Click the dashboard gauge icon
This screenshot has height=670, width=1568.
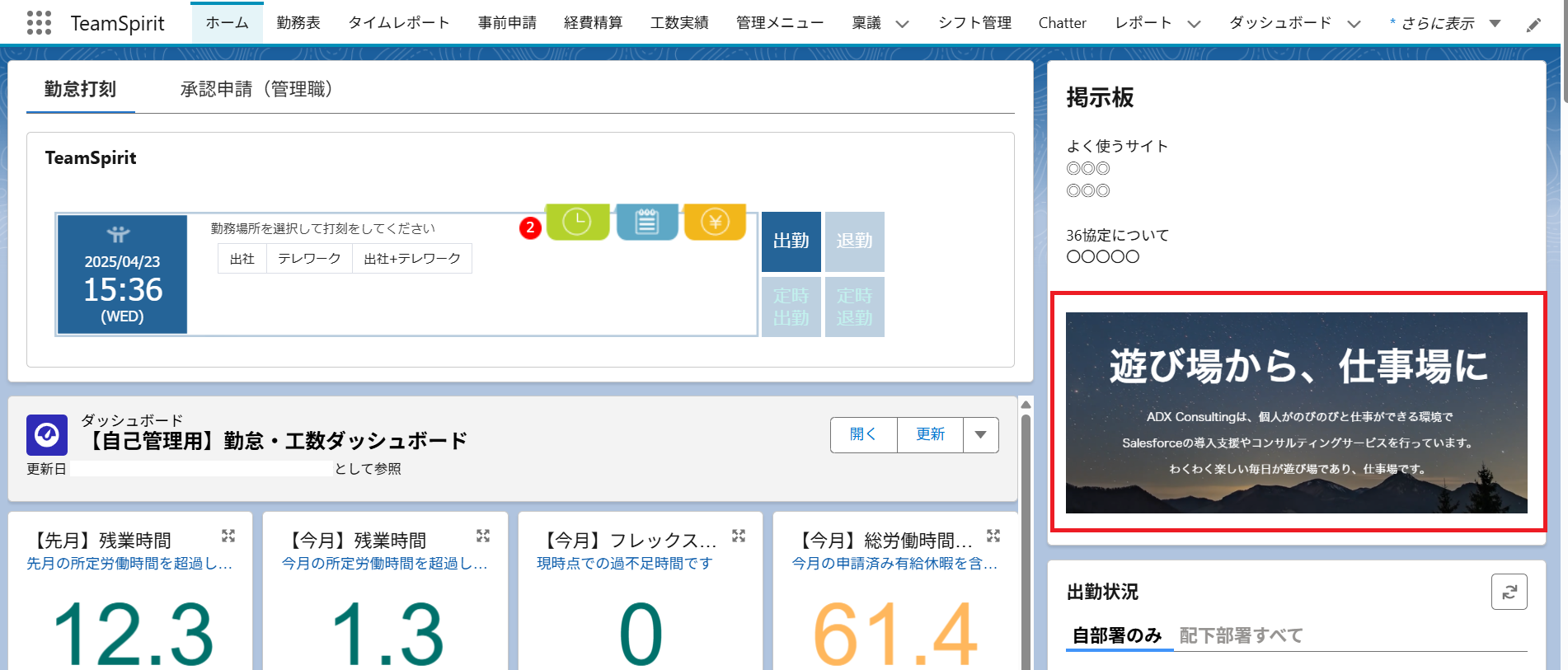[47, 435]
